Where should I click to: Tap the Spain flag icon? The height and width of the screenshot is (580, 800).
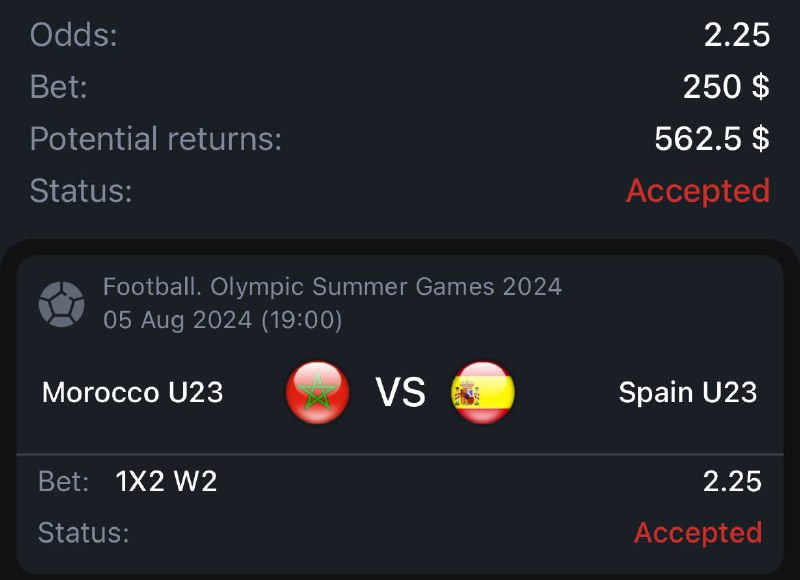coord(483,393)
